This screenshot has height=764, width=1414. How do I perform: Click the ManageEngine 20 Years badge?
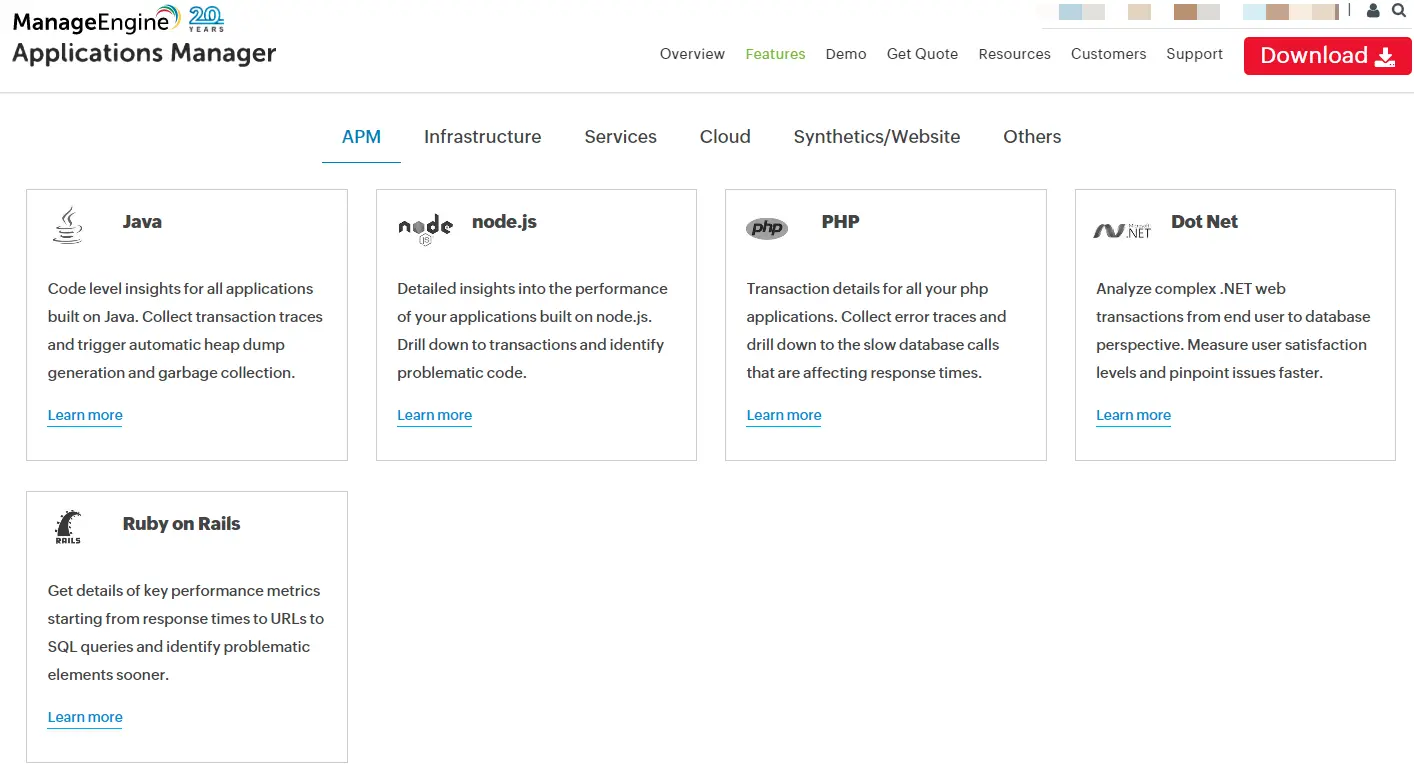click(x=207, y=18)
